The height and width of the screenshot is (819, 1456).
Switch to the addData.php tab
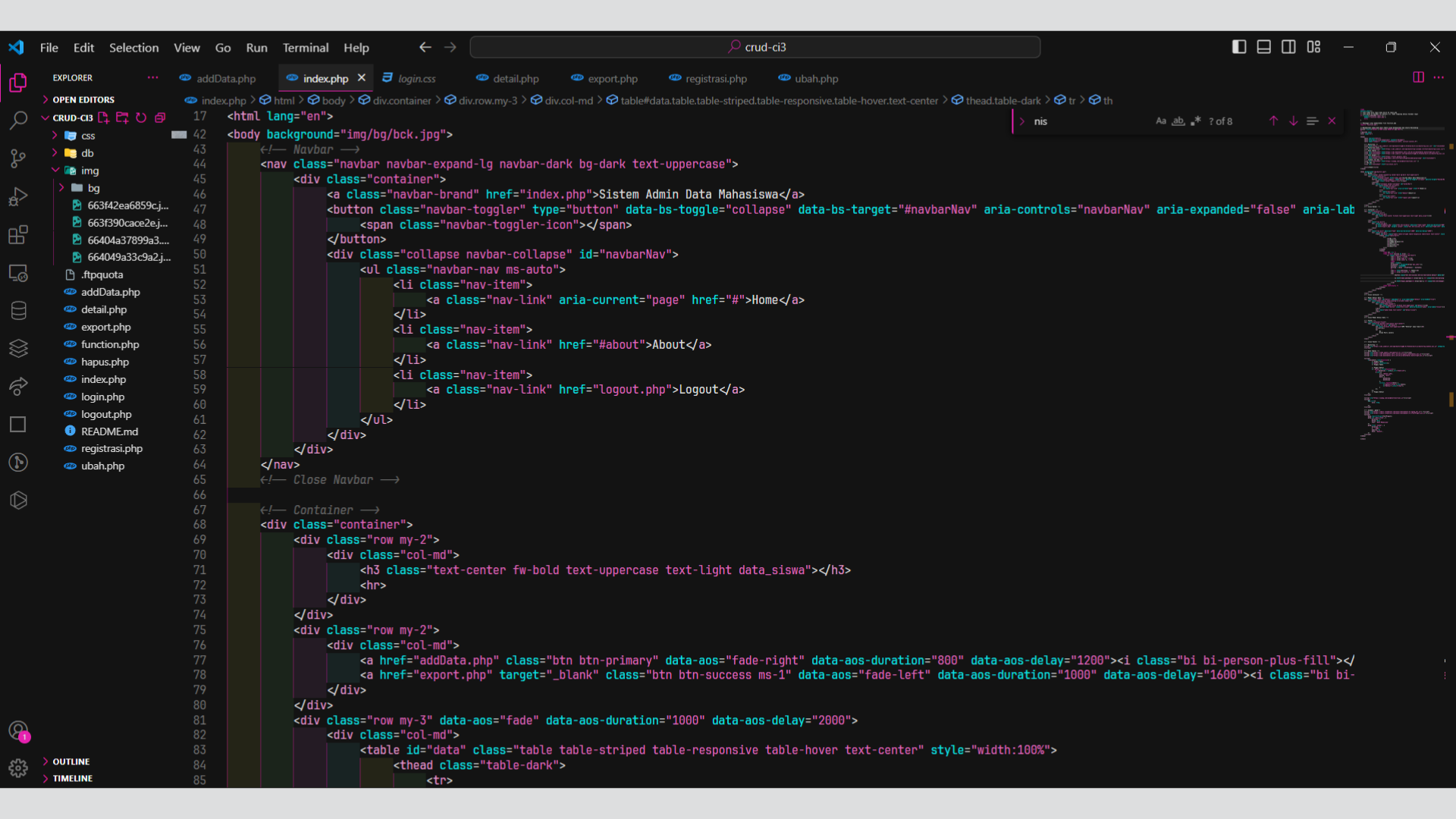pyautogui.click(x=218, y=78)
